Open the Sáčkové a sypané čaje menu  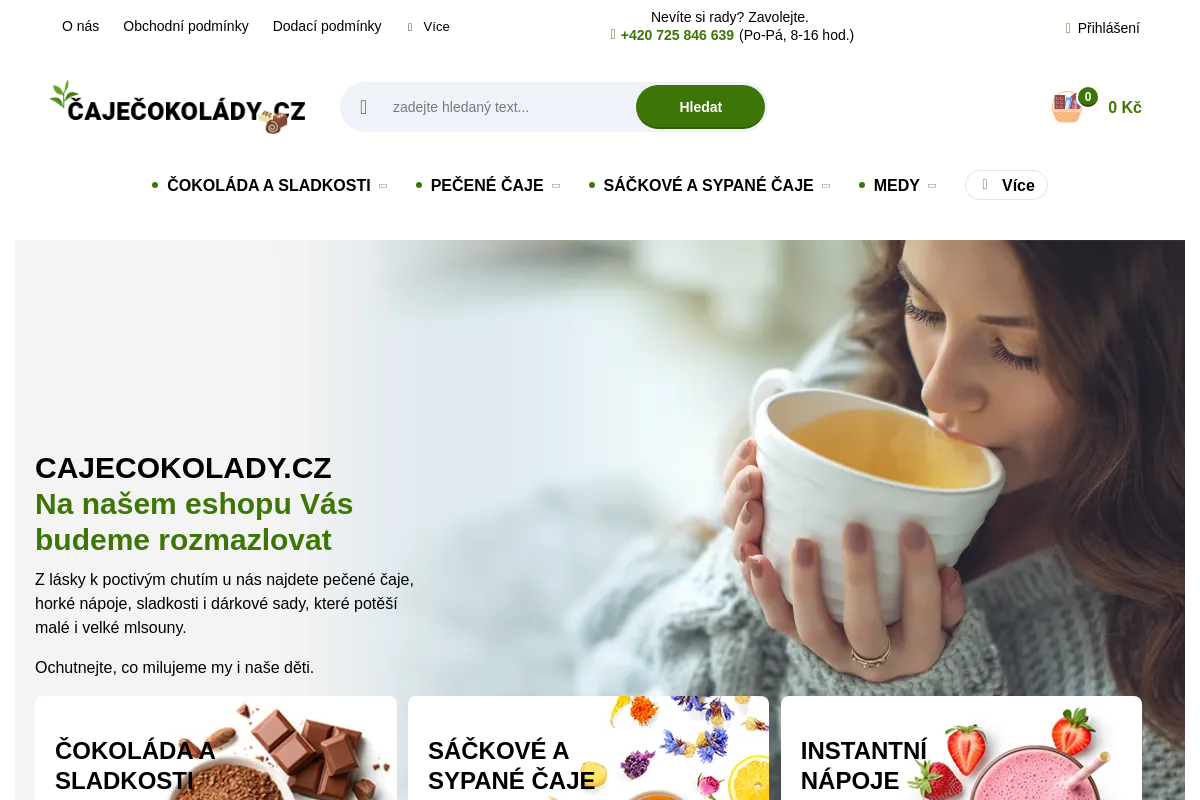point(708,185)
